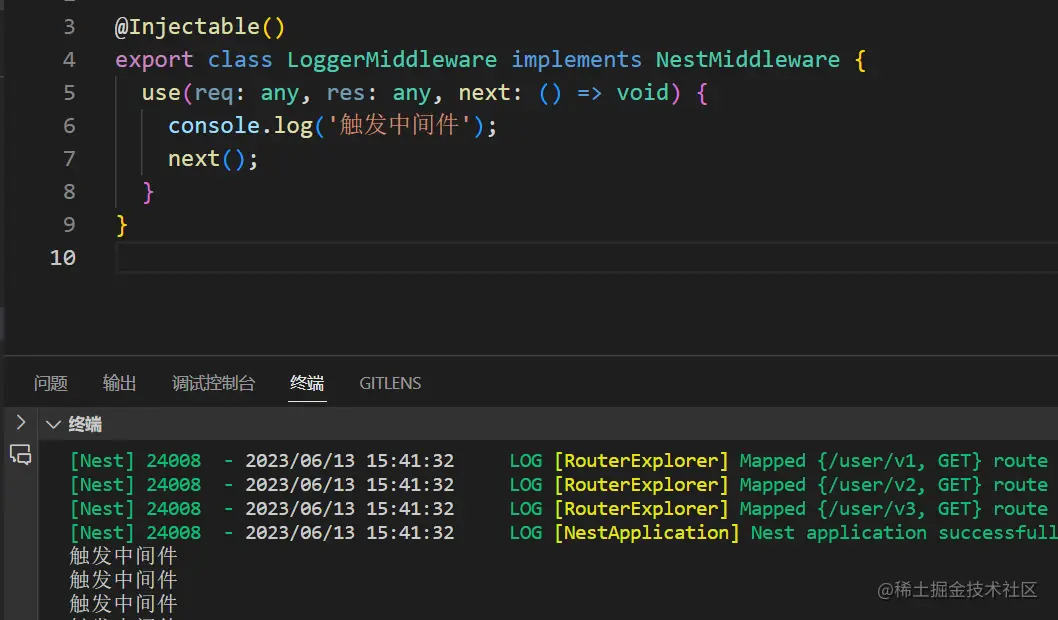Click line number 5 in gutter
Screen dimensions: 1058x620
click(x=68, y=93)
